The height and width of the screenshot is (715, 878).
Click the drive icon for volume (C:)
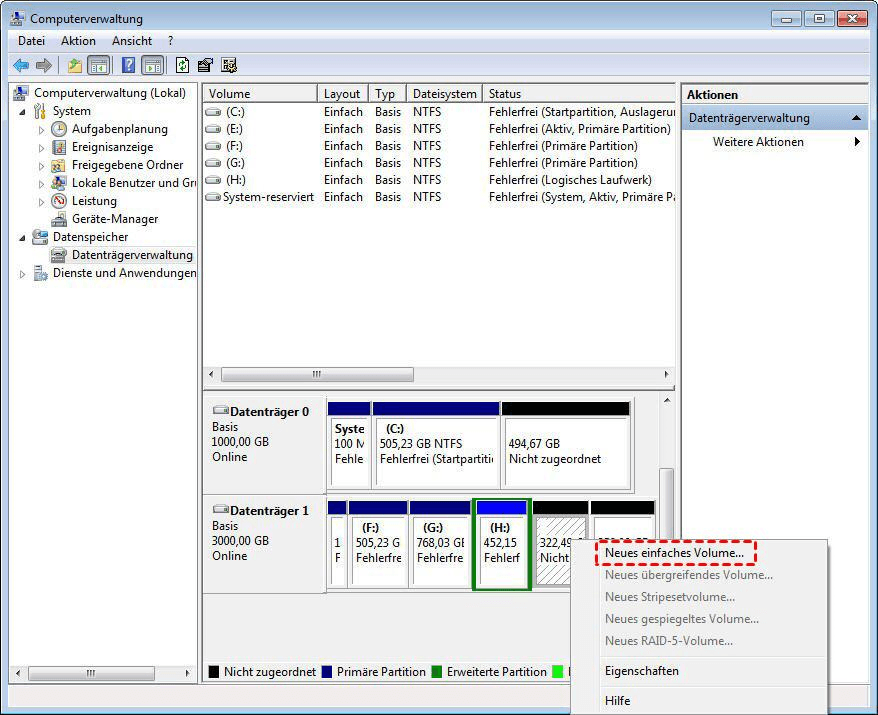click(x=213, y=112)
